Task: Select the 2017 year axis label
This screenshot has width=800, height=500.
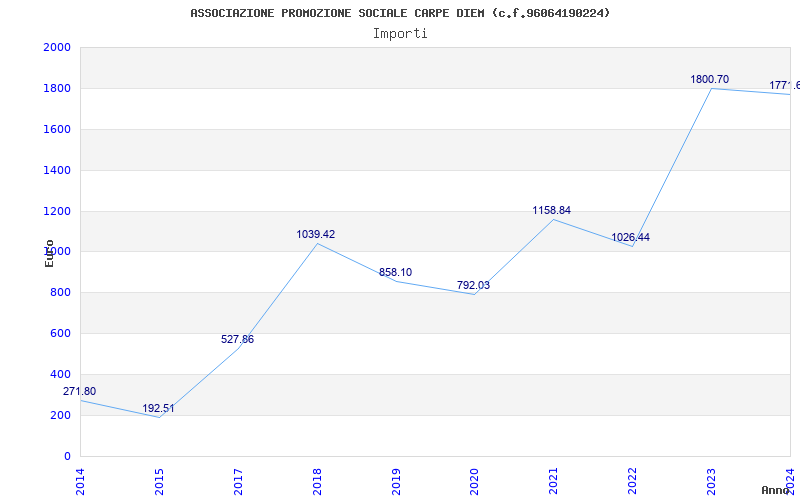Action: click(238, 481)
